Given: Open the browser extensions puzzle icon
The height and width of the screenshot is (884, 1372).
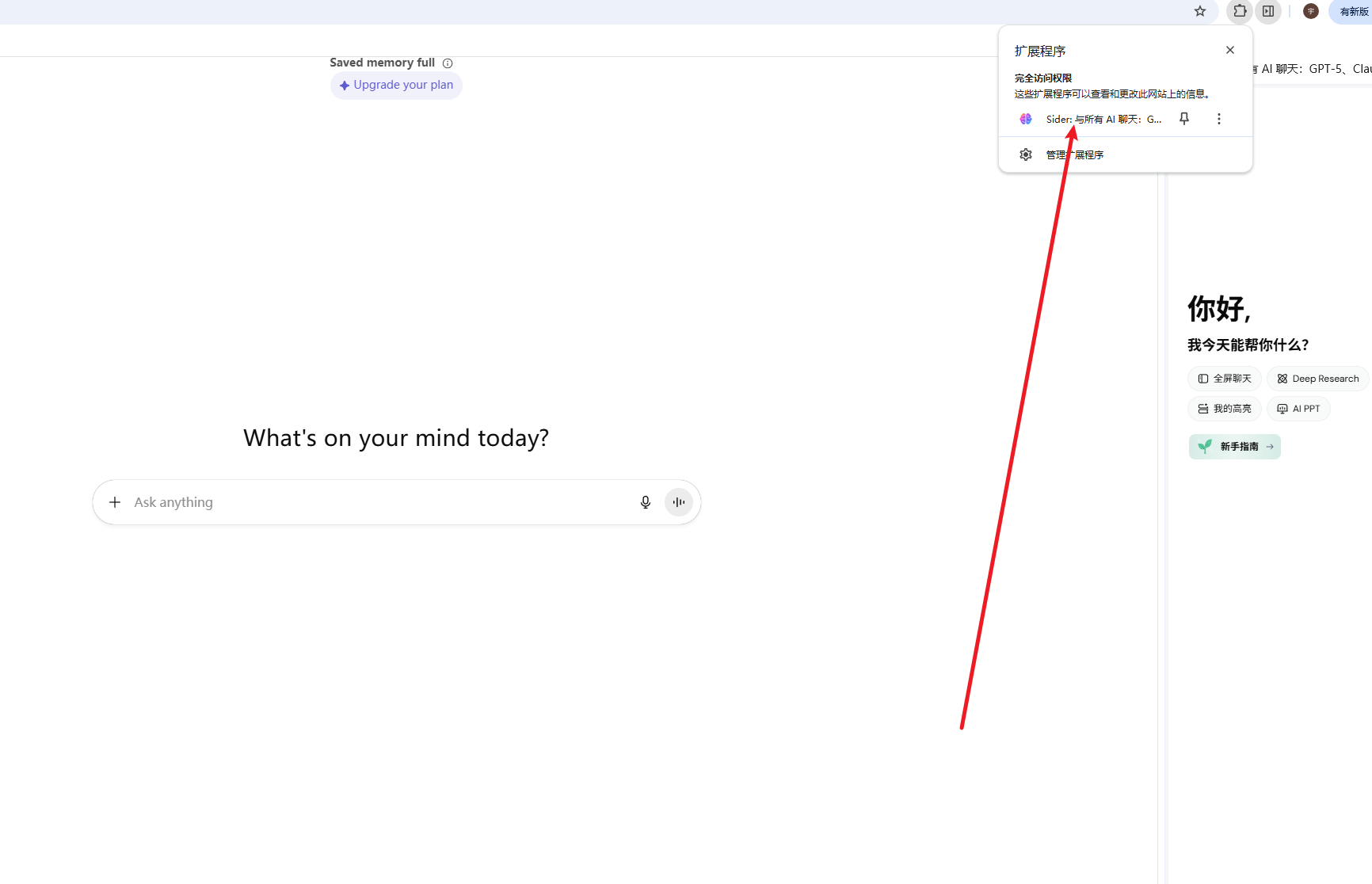Looking at the screenshot, I should click(1240, 11).
